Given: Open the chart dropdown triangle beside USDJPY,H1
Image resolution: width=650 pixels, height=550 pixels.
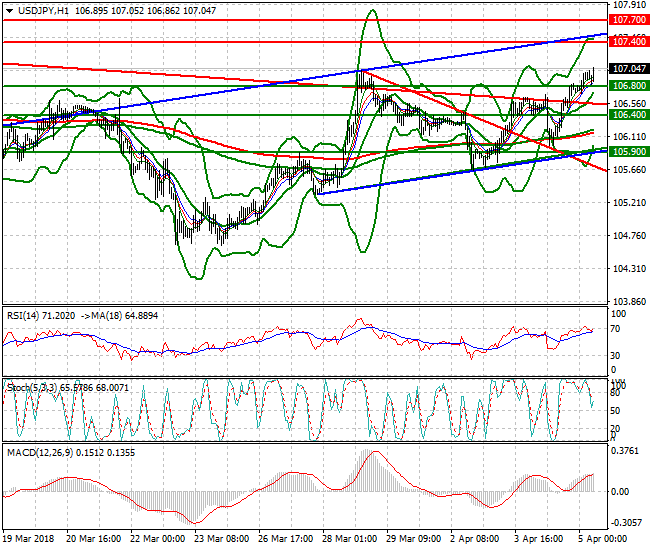Looking at the screenshot, I should tap(10, 11).
